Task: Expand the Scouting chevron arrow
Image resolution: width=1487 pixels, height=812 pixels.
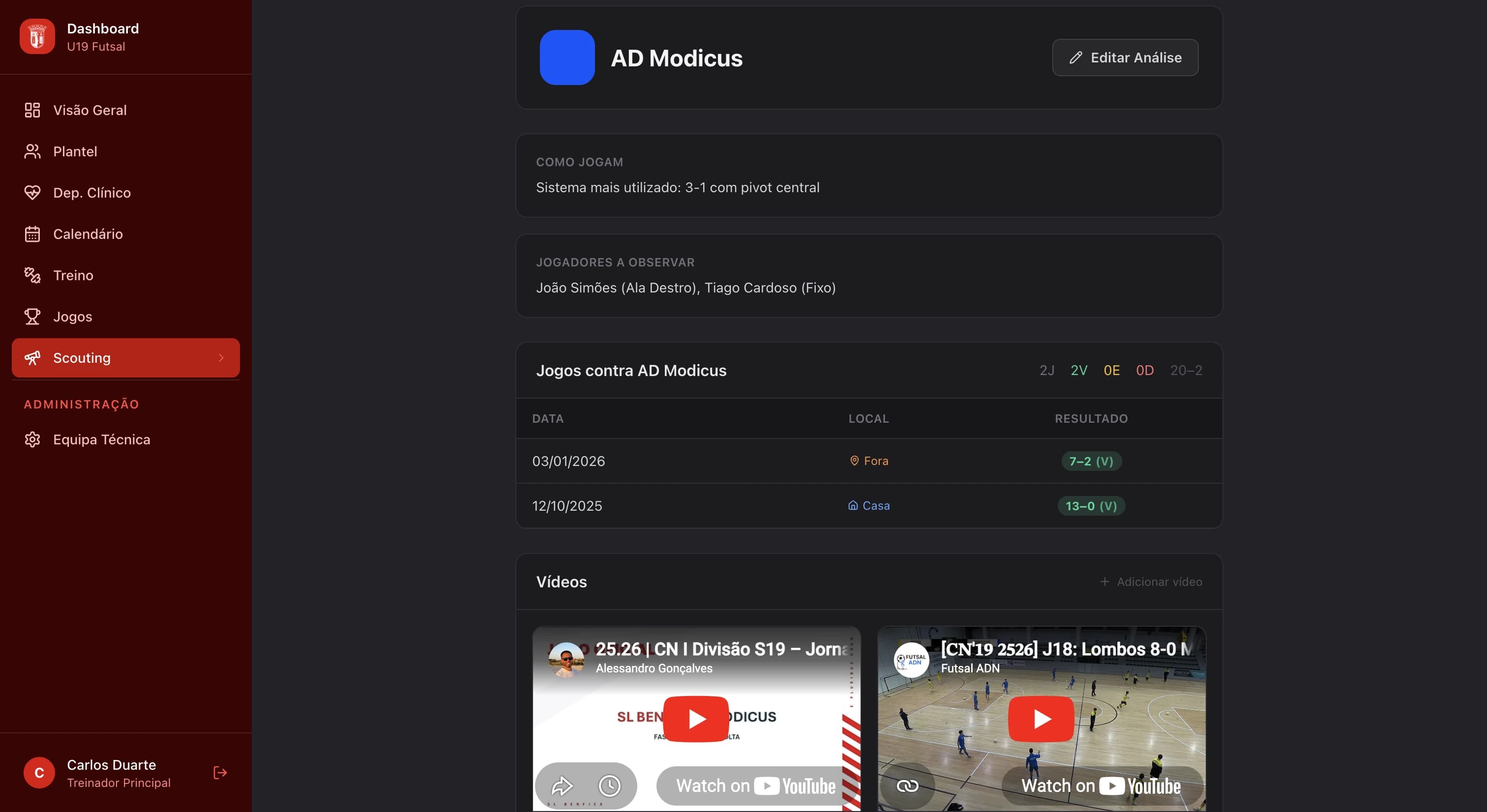Action: coord(221,358)
